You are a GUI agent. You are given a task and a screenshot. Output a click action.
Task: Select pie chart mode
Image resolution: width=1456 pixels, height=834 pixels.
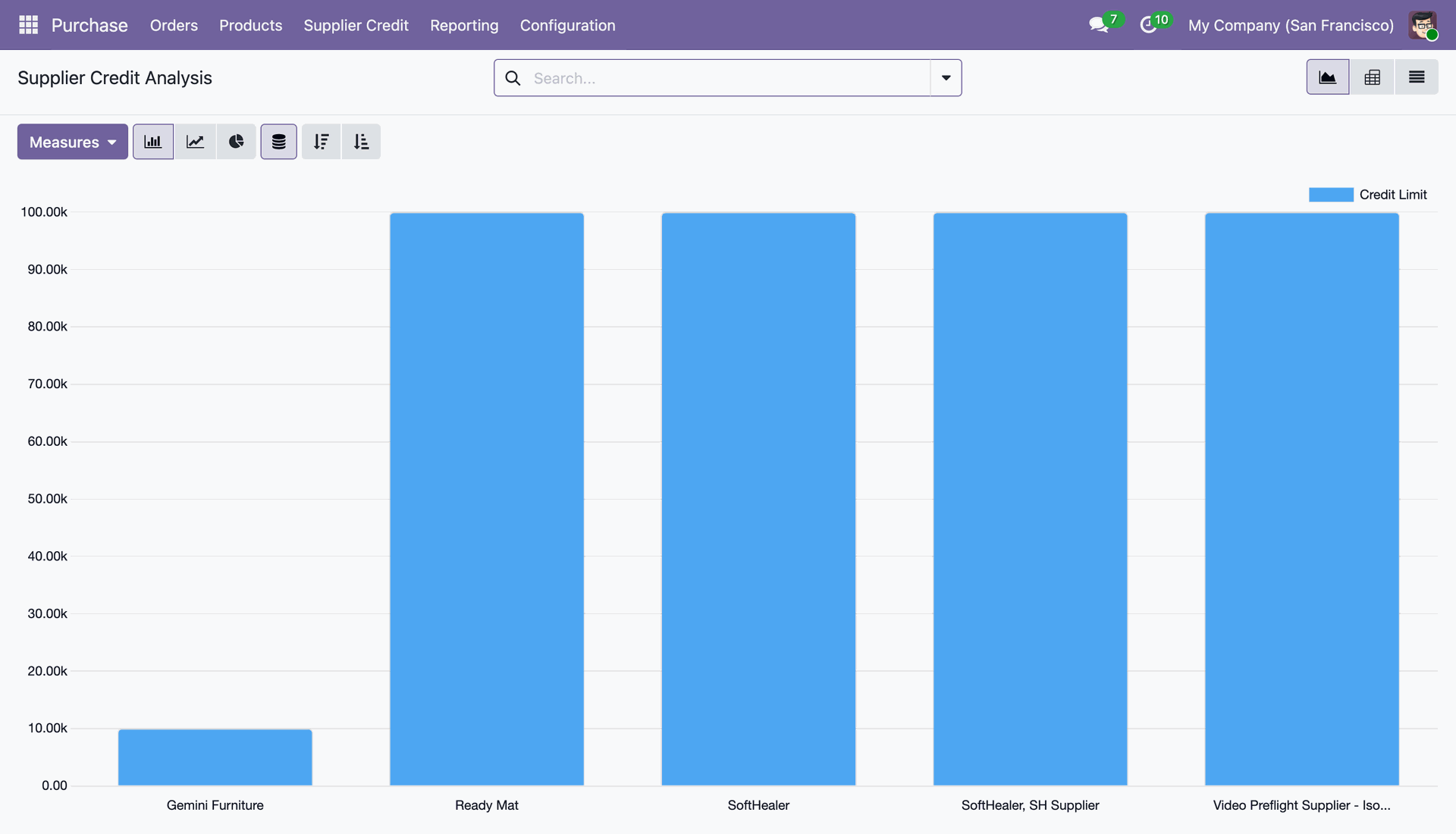(x=237, y=142)
